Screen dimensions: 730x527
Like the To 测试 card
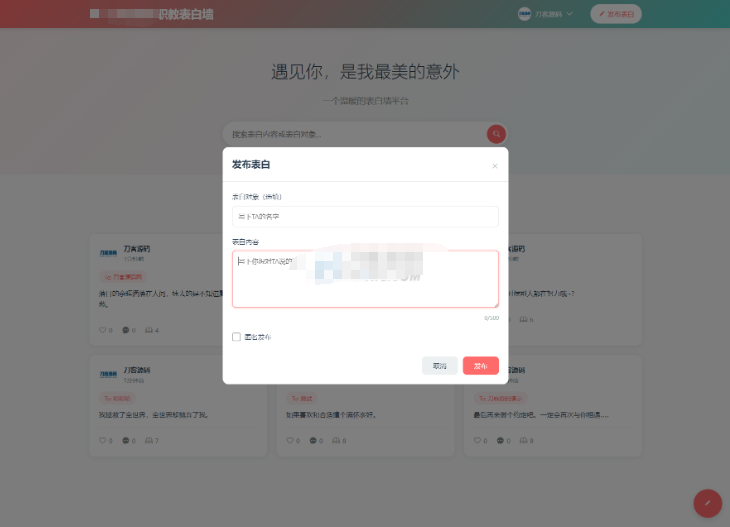point(290,440)
